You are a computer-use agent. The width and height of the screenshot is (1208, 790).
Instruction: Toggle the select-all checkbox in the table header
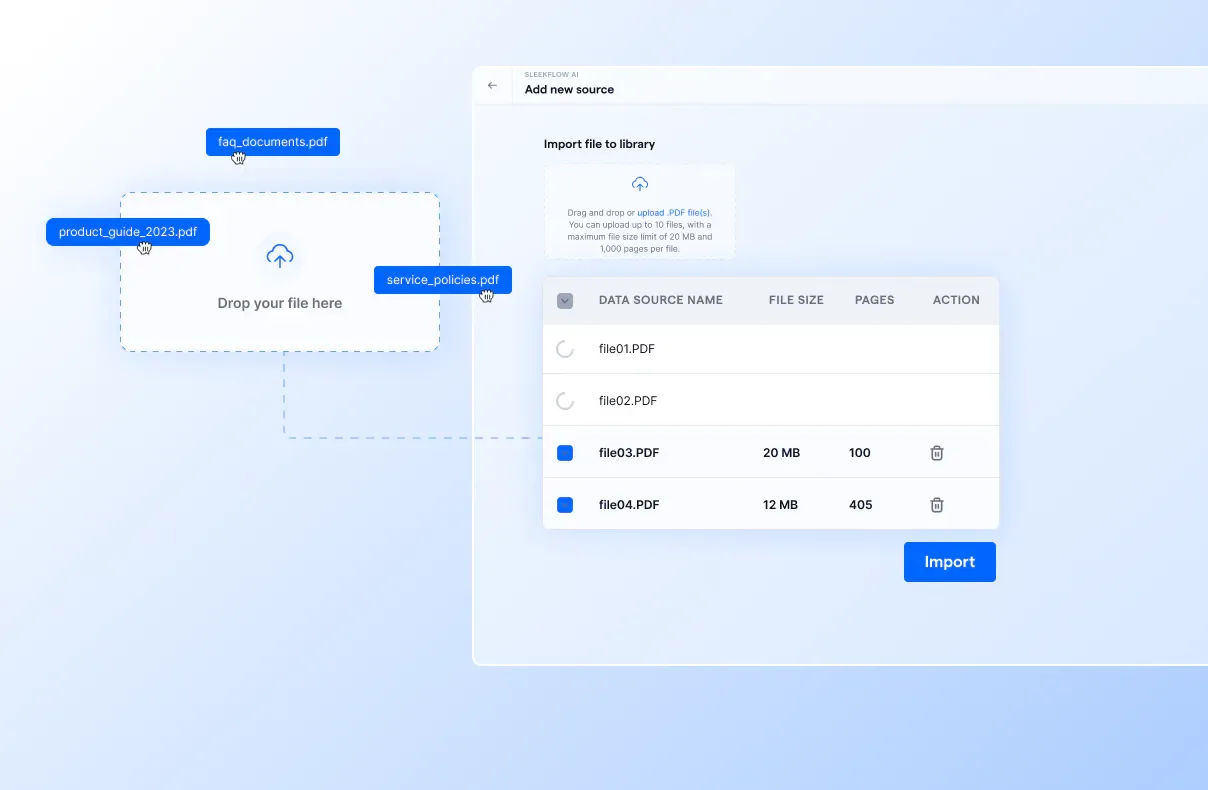click(x=565, y=300)
